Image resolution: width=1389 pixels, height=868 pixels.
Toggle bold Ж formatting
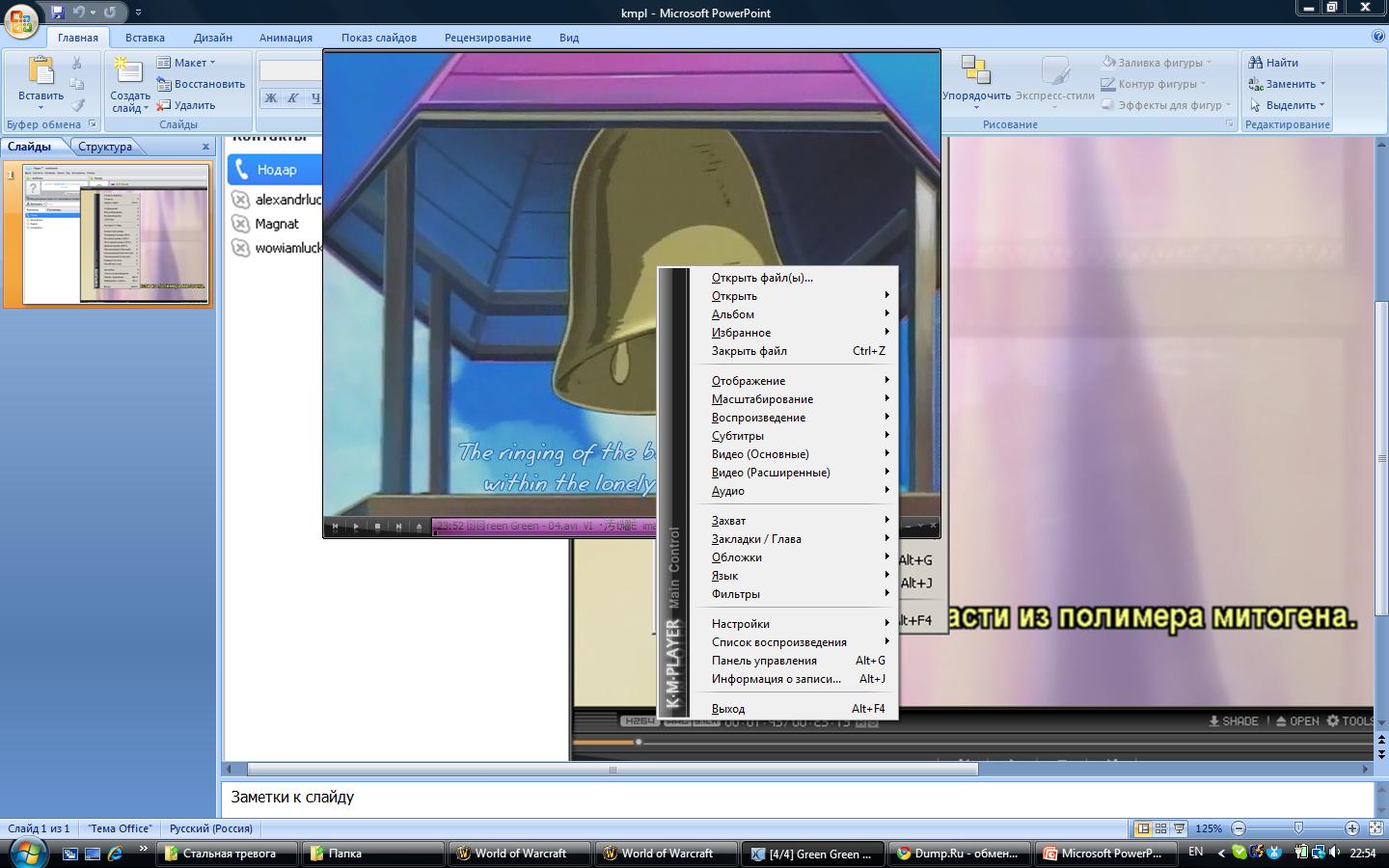[271, 97]
